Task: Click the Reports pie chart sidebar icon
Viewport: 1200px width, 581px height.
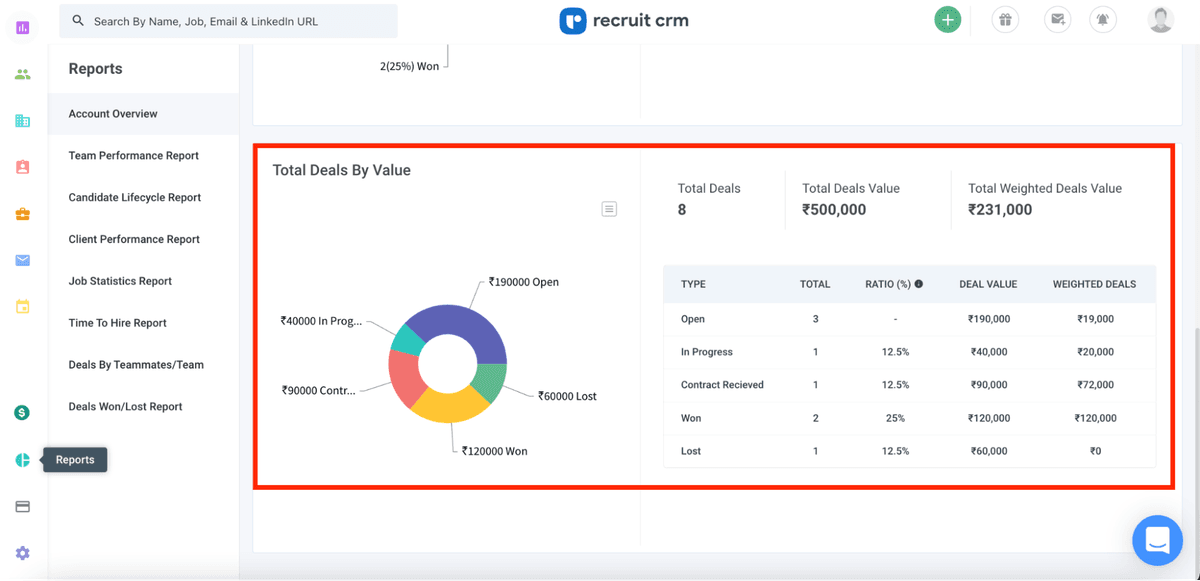Action: click(22, 460)
